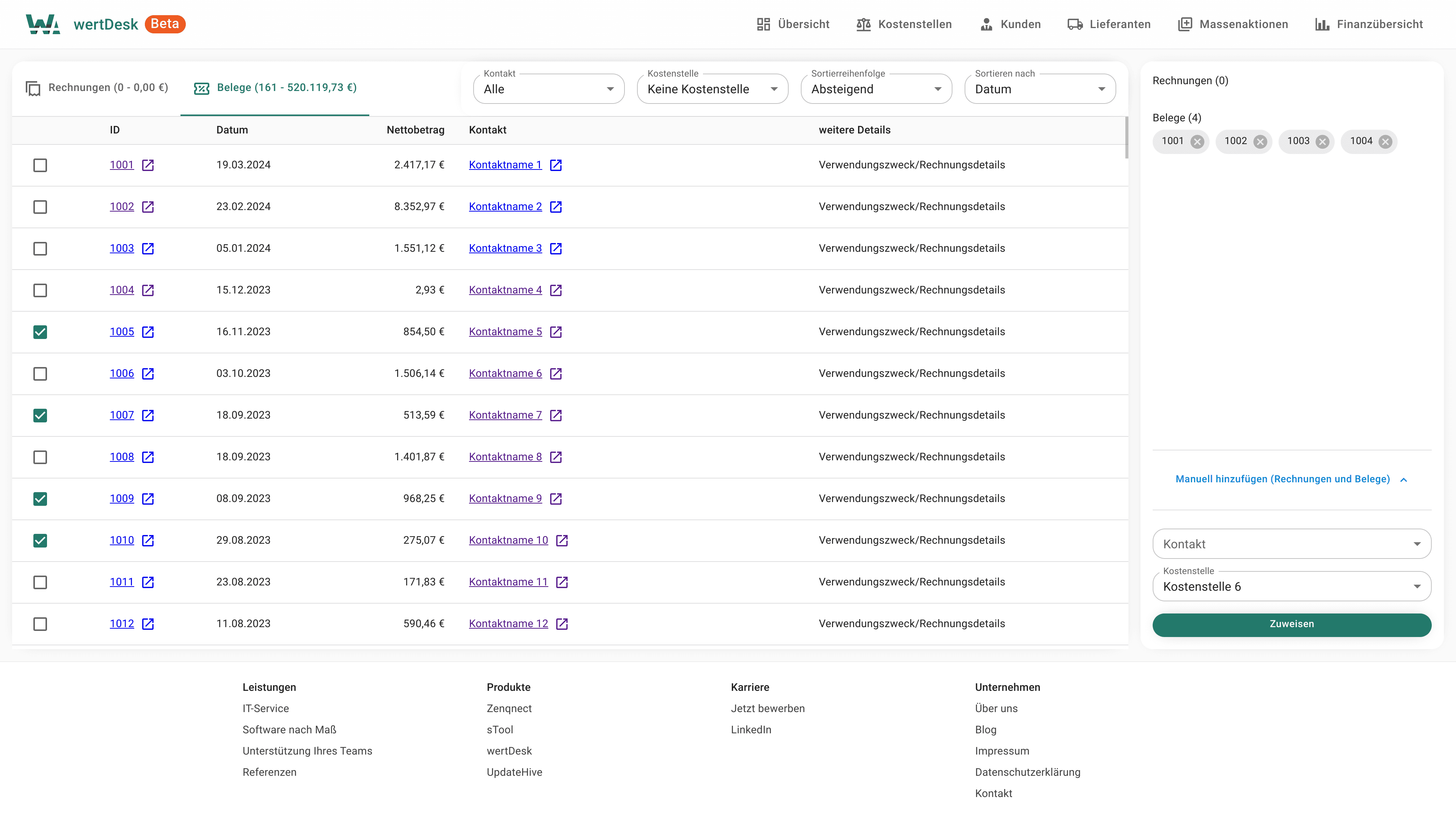
Task: Uncheck the checkbox for receipt 1007
Action: pyautogui.click(x=40, y=416)
